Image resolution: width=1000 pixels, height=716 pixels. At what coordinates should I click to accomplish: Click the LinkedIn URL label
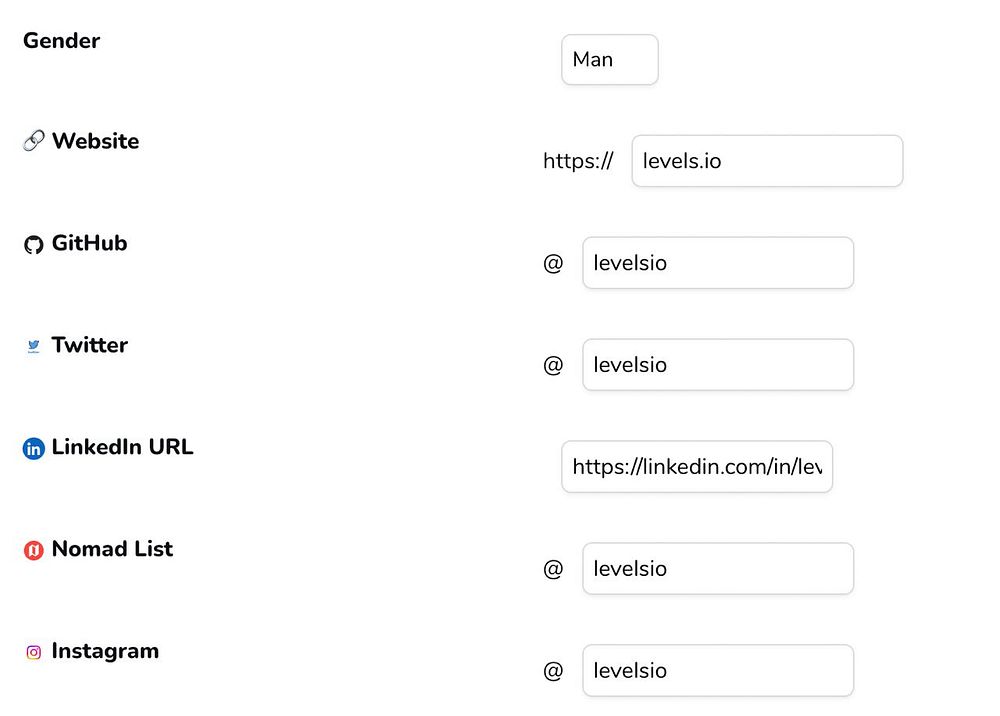[122, 447]
